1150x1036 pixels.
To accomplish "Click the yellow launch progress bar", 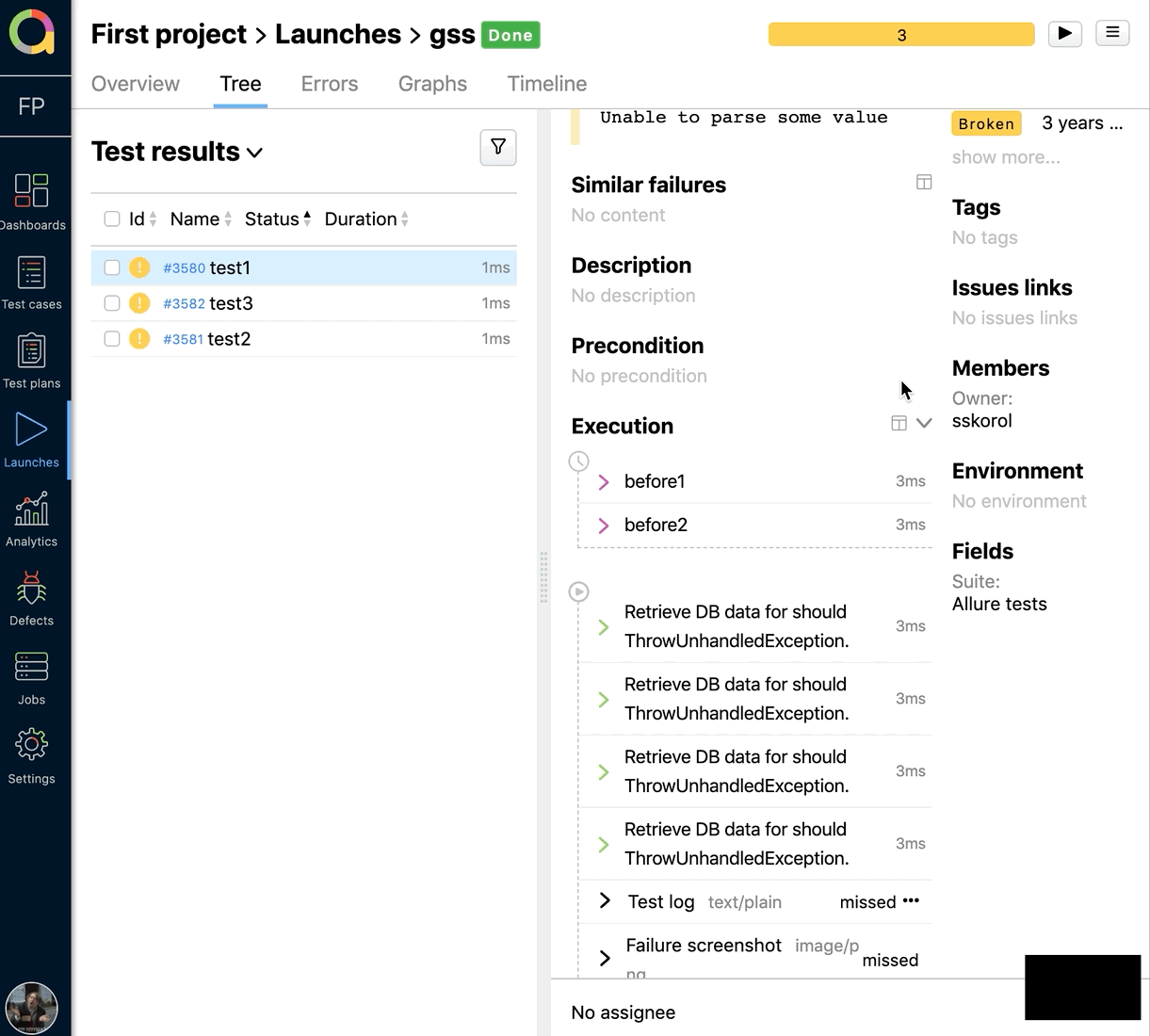I will click(900, 35).
